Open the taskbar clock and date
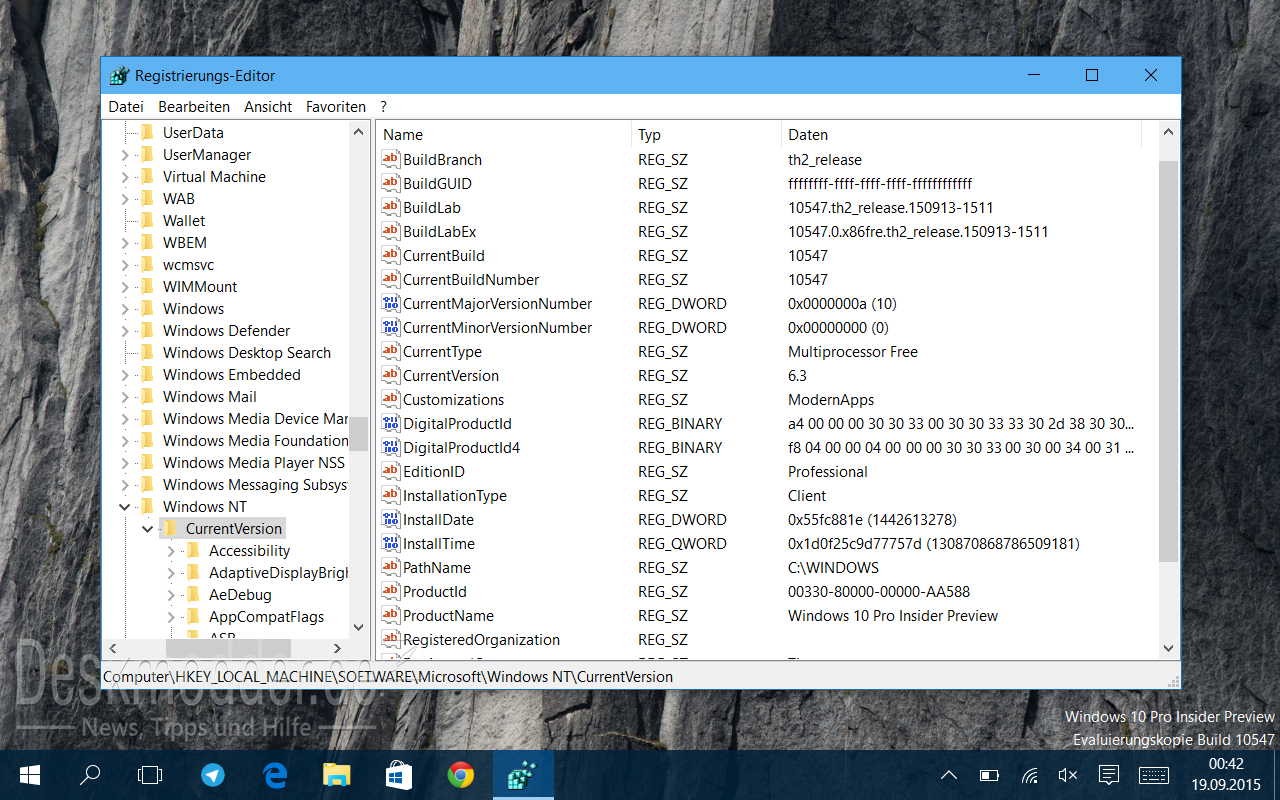Image resolution: width=1280 pixels, height=800 pixels. pyautogui.click(x=1226, y=775)
